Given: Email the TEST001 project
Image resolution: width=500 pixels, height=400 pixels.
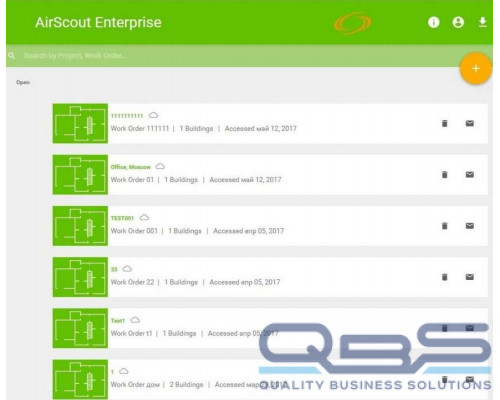Looking at the screenshot, I should pyautogui.click(x=470, y=226).
